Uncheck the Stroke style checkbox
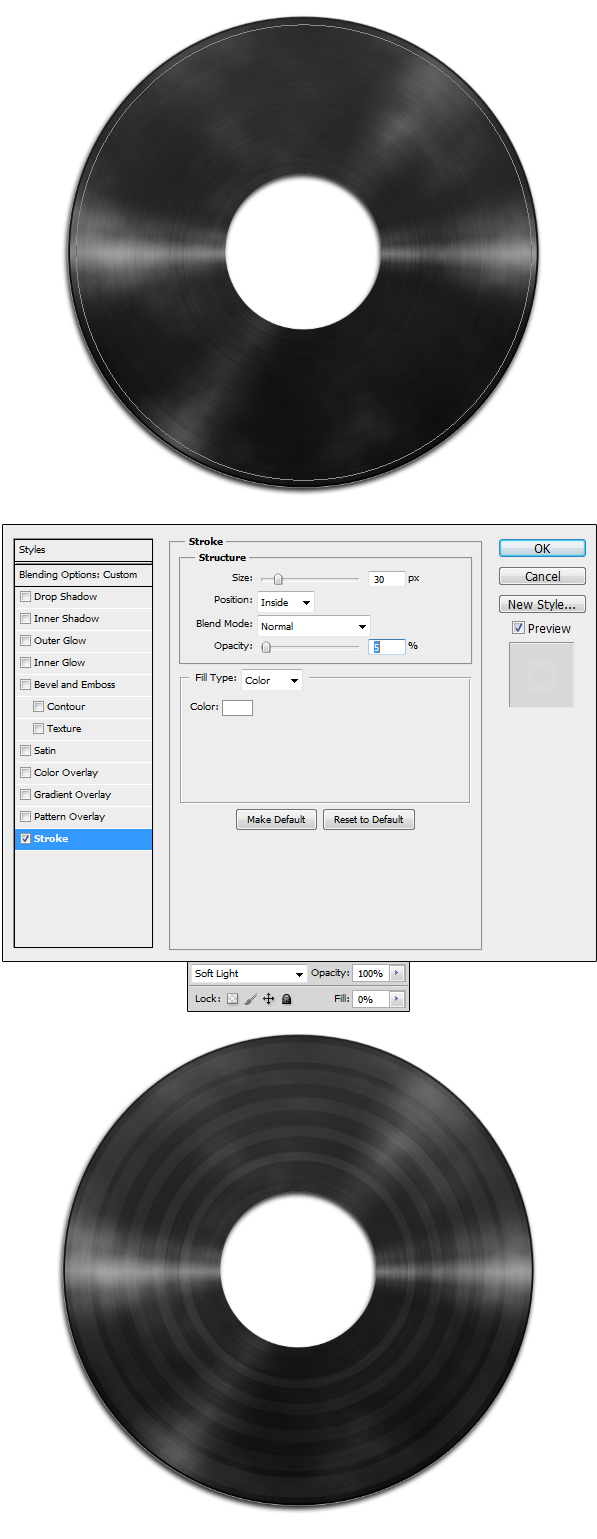The width and height of the screenshot is (597, 1539). pyautogui.click(x=26, y=839)
